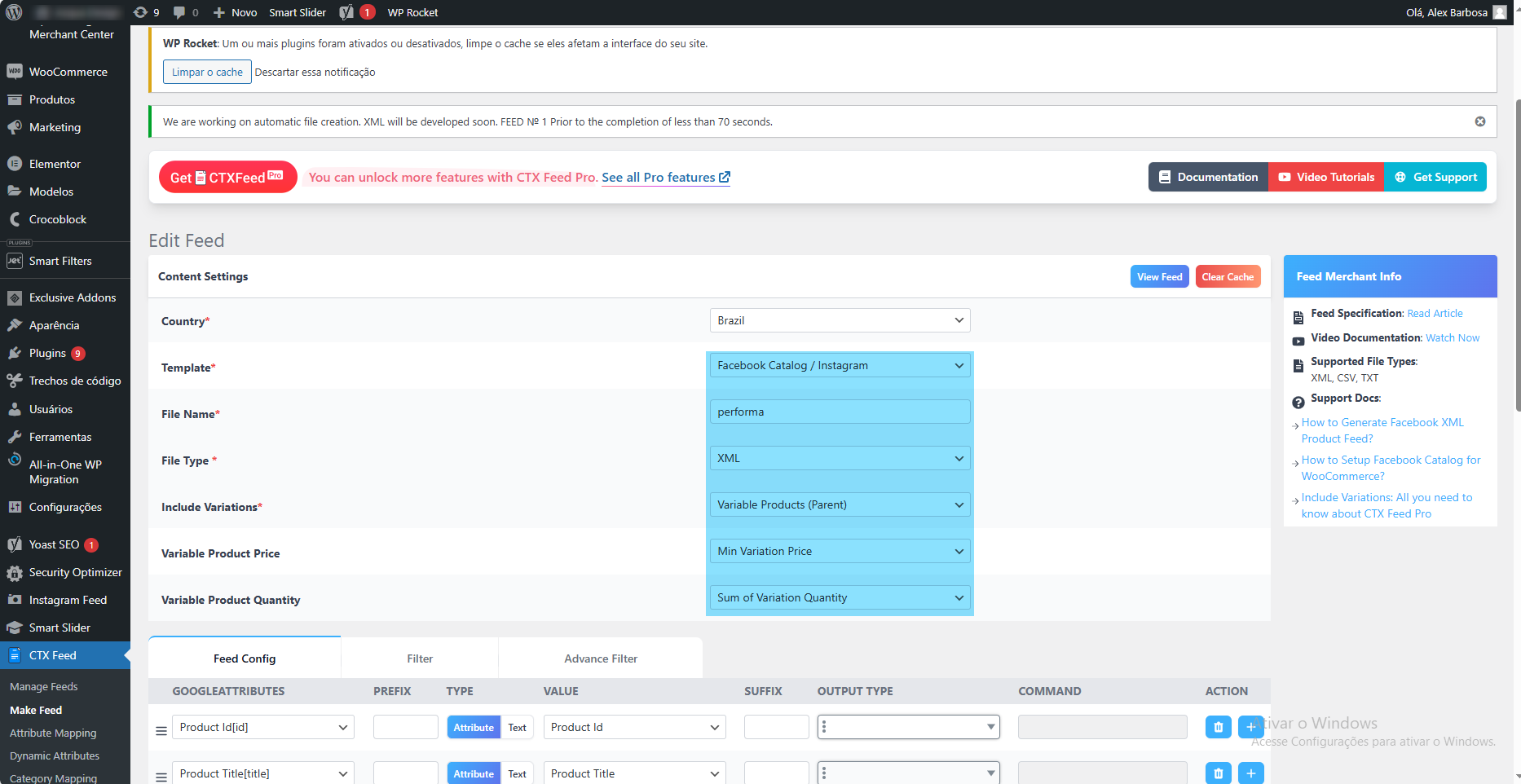Switch to the Filter tab
The width and height of the screenshot is (1521, 784).
coord(419,658)
